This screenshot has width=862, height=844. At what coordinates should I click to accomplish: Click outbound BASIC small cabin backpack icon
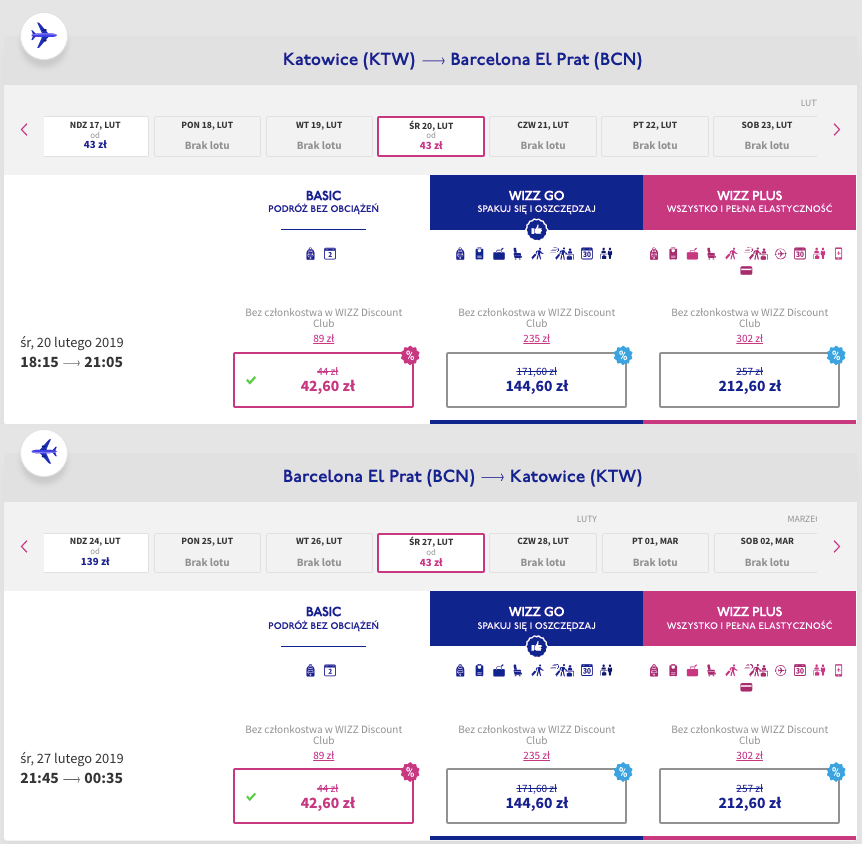click(311, 254)
